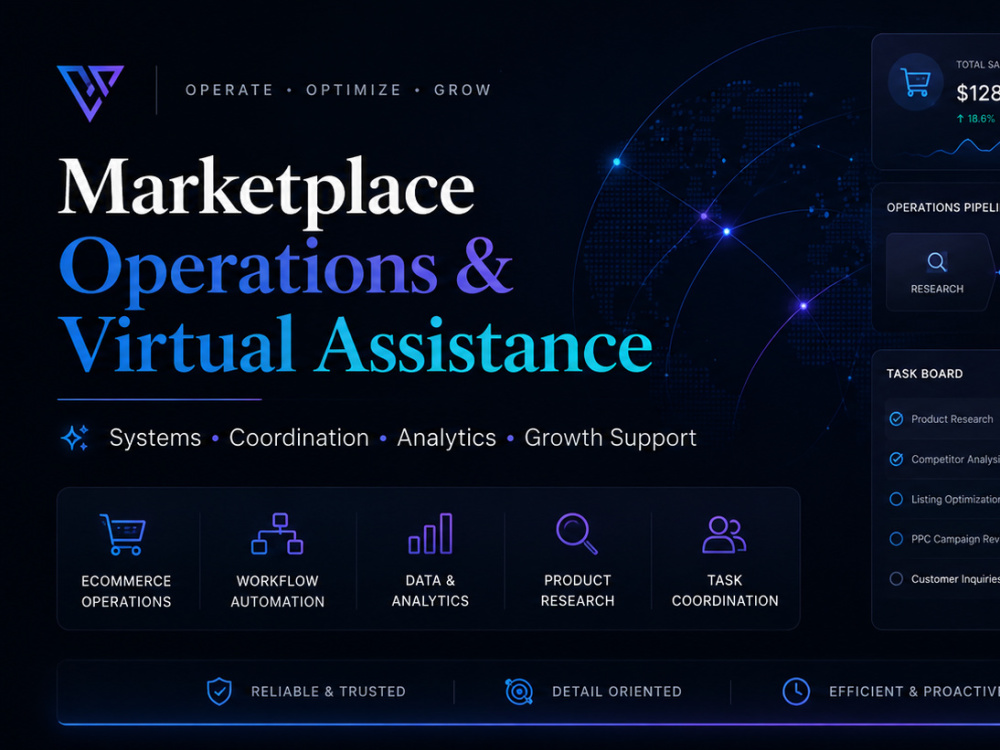The image size is (1000, 750).
Task: Click the word Analytics
Action: [446, 439]
